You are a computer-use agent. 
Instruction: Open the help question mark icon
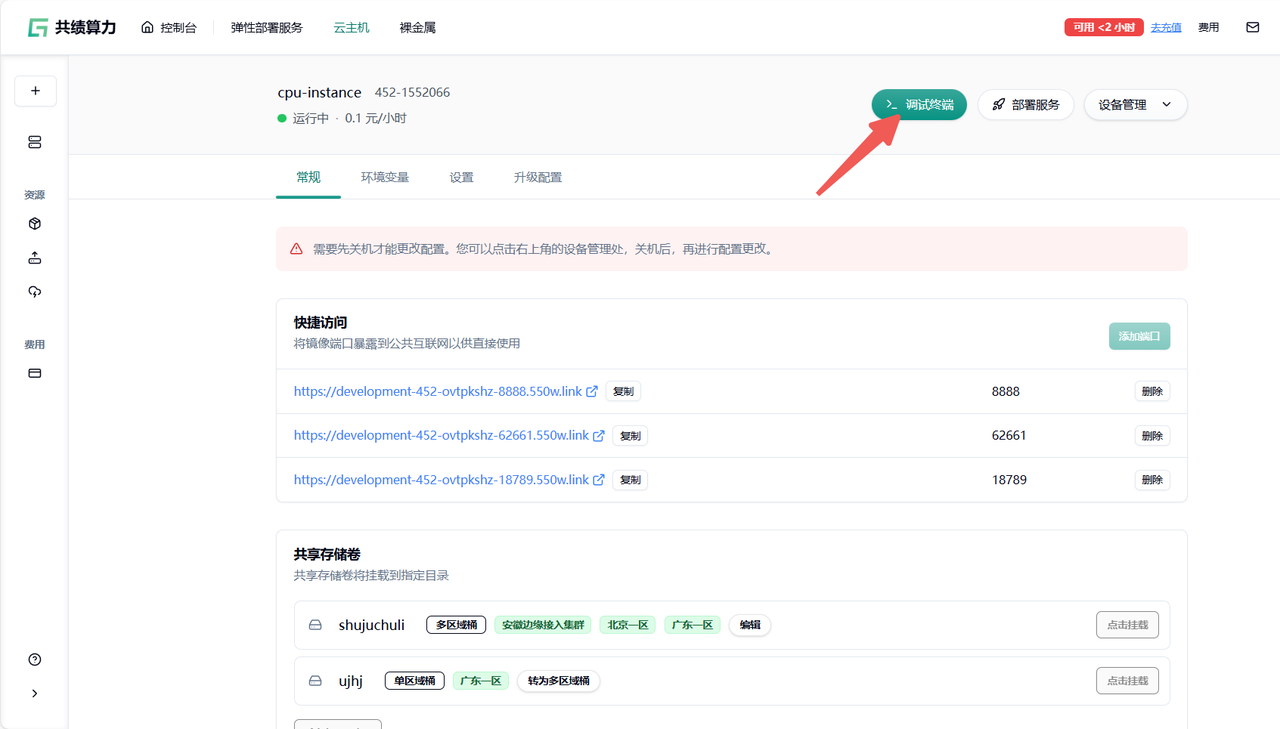click(35, 659)
